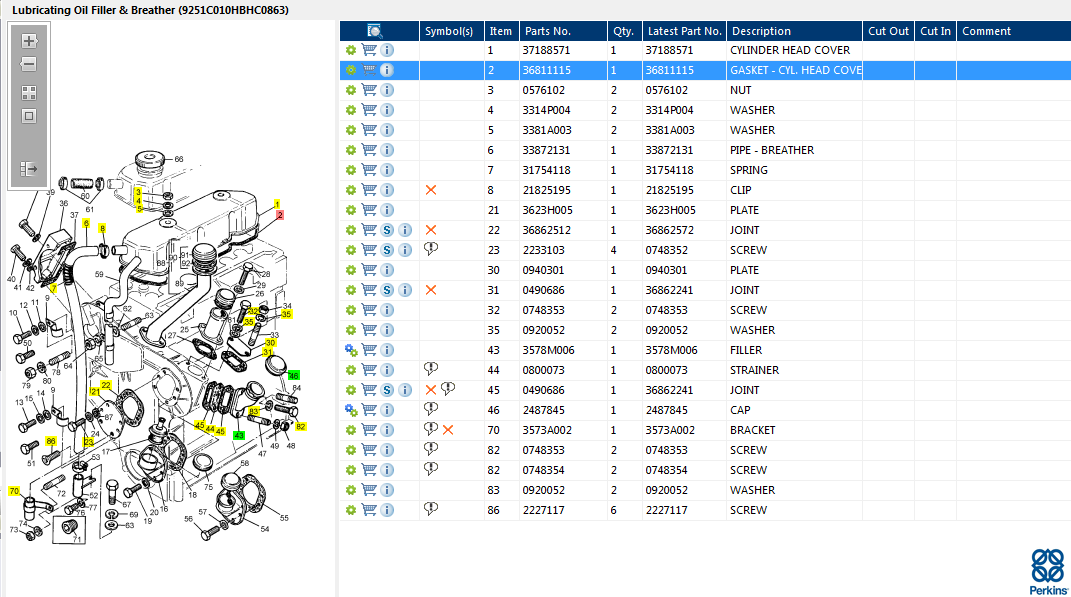Click part number 3381A003
Image resolution: width=1071 pixels, height=597 pixels.
[x=546, y=130]
